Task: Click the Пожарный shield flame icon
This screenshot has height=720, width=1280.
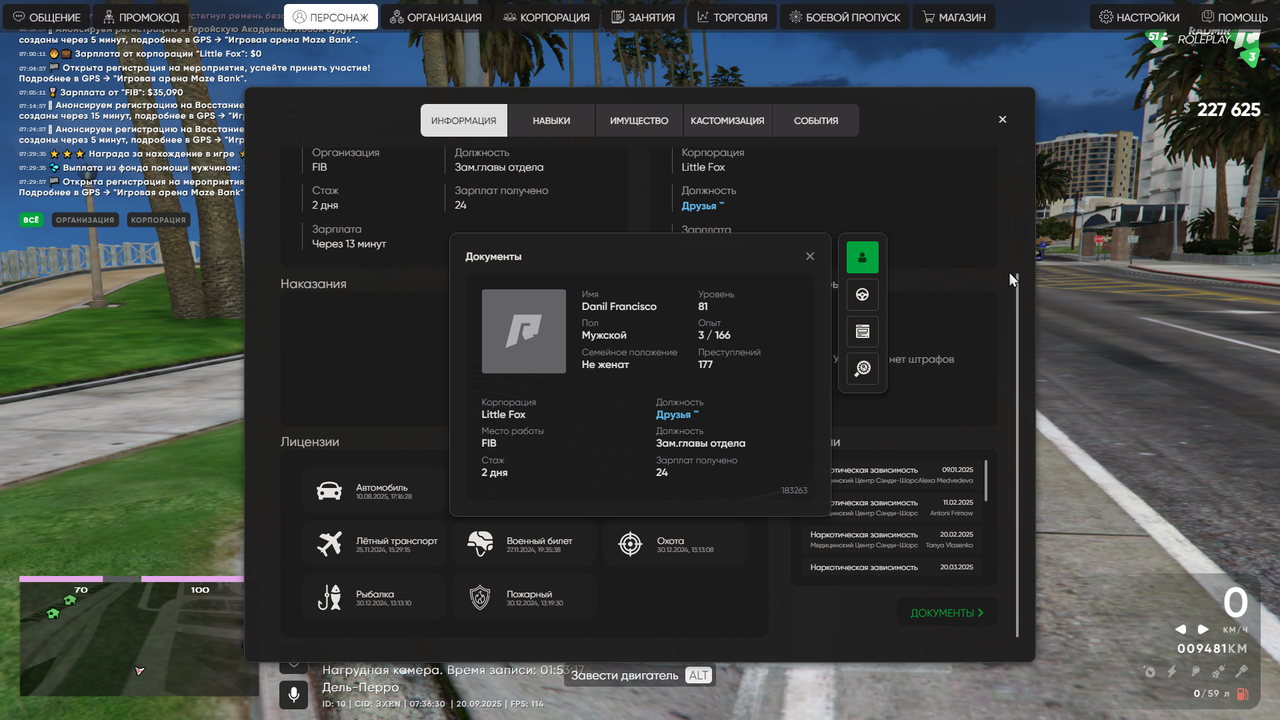Action: coord(480,598)
